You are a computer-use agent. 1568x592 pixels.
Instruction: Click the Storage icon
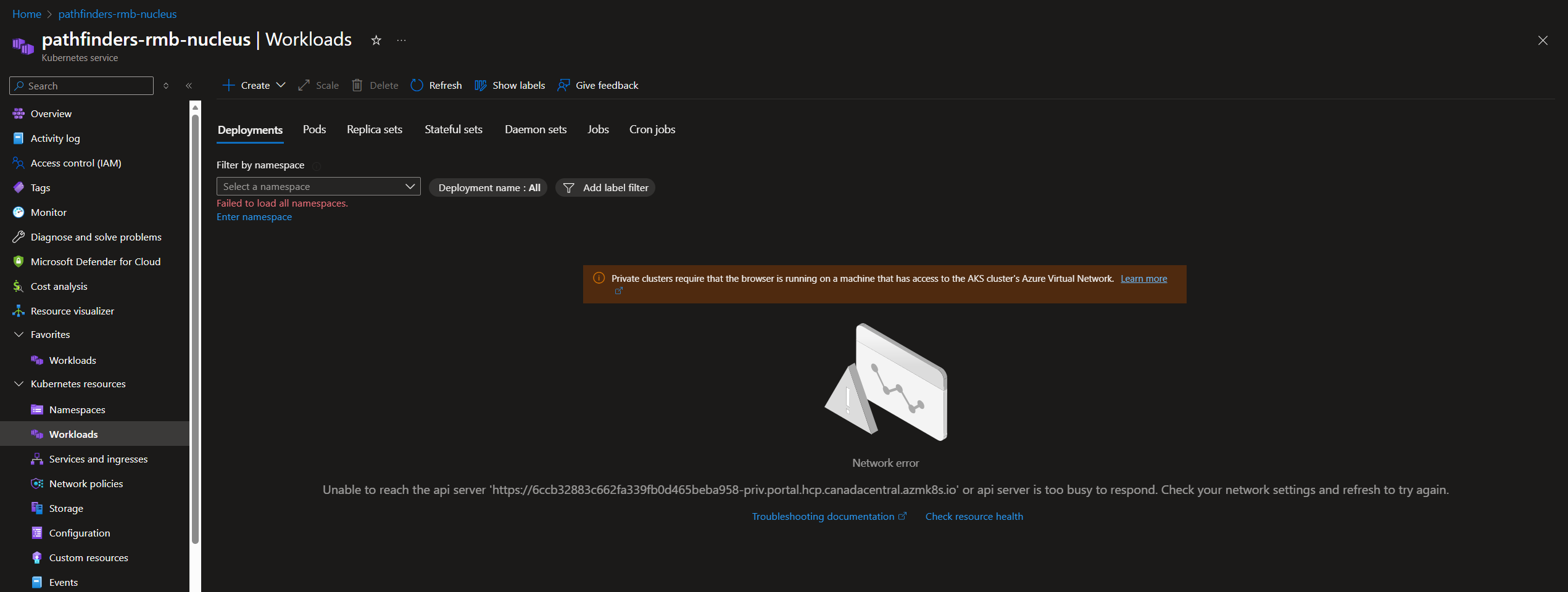(x=37, y=508)
